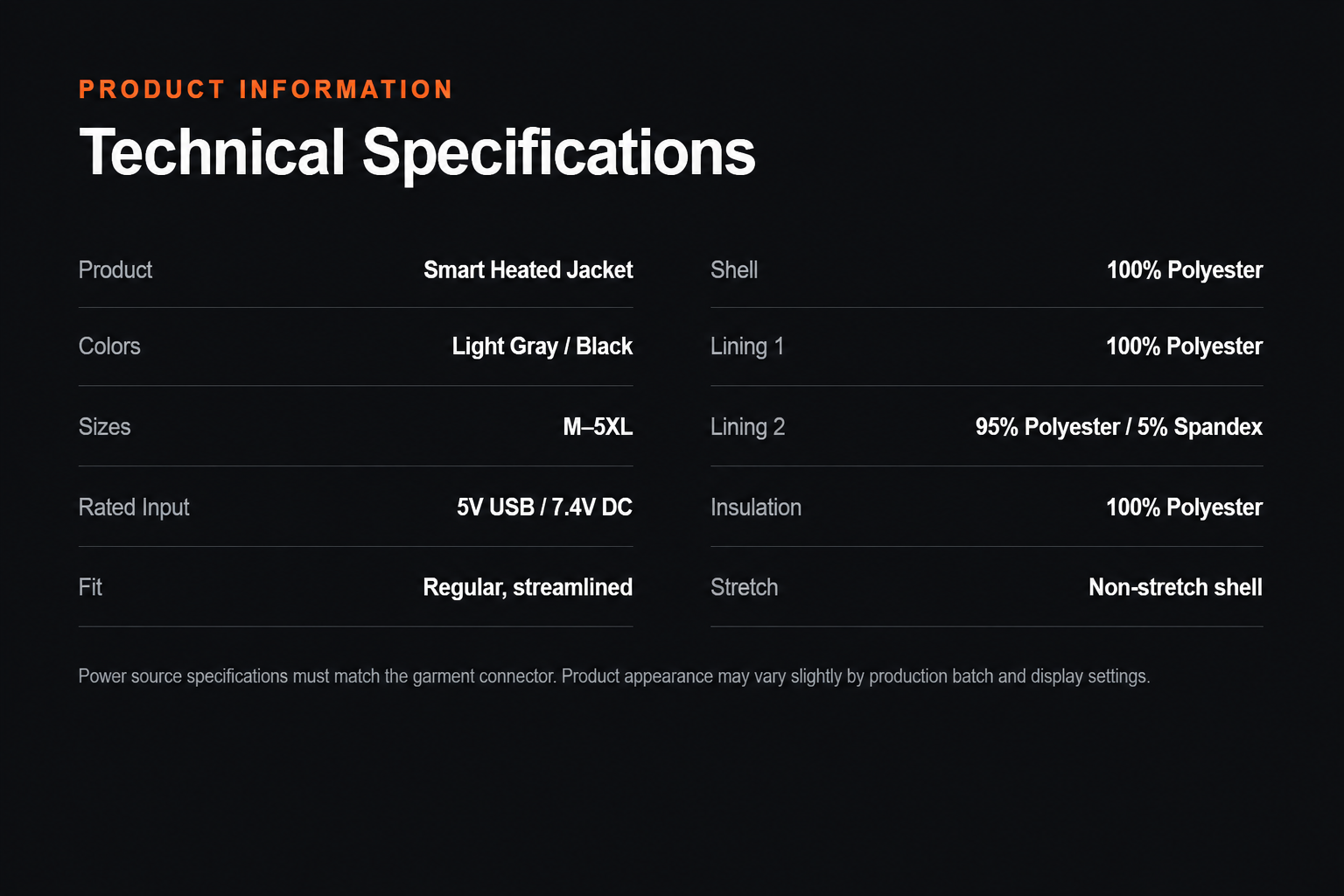Image resolution: width=1344 pixels, height=896 pixels.
Task: Select the Fit row label
Action: (90, 587)
